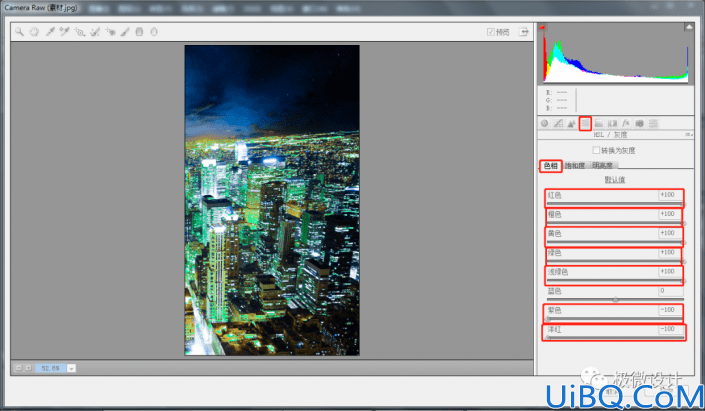Select the Radial Filter tool
The width and height of the screenshot is (705, 411).
[154, 31]
